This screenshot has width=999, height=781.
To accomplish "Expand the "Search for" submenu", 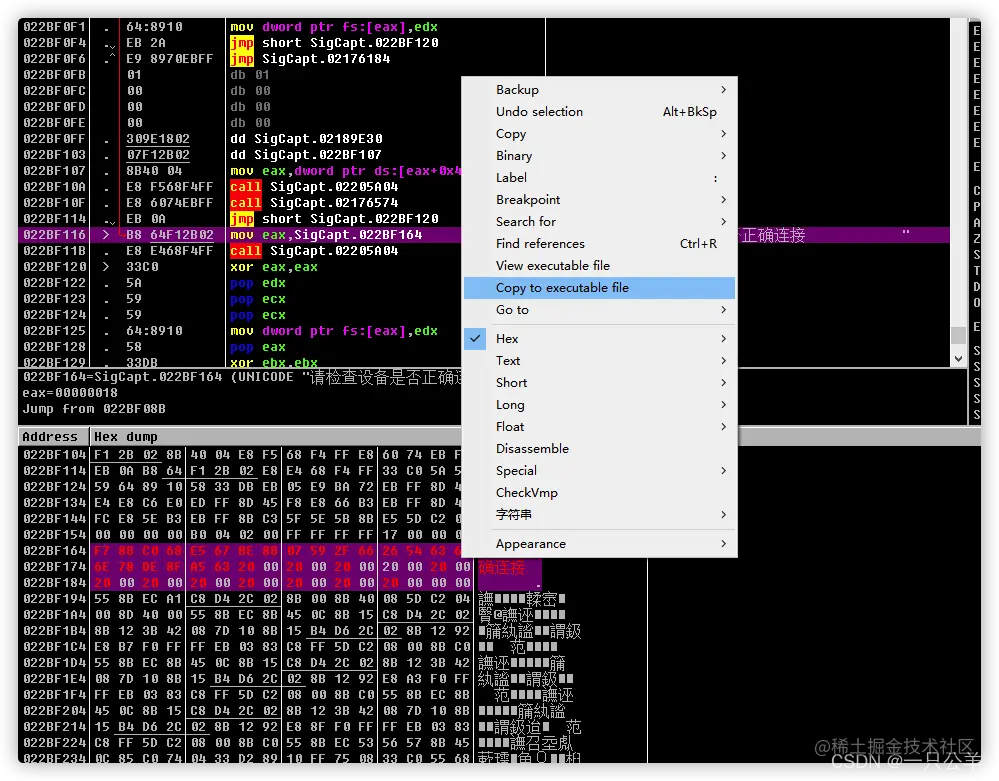I will pos(525,221).
